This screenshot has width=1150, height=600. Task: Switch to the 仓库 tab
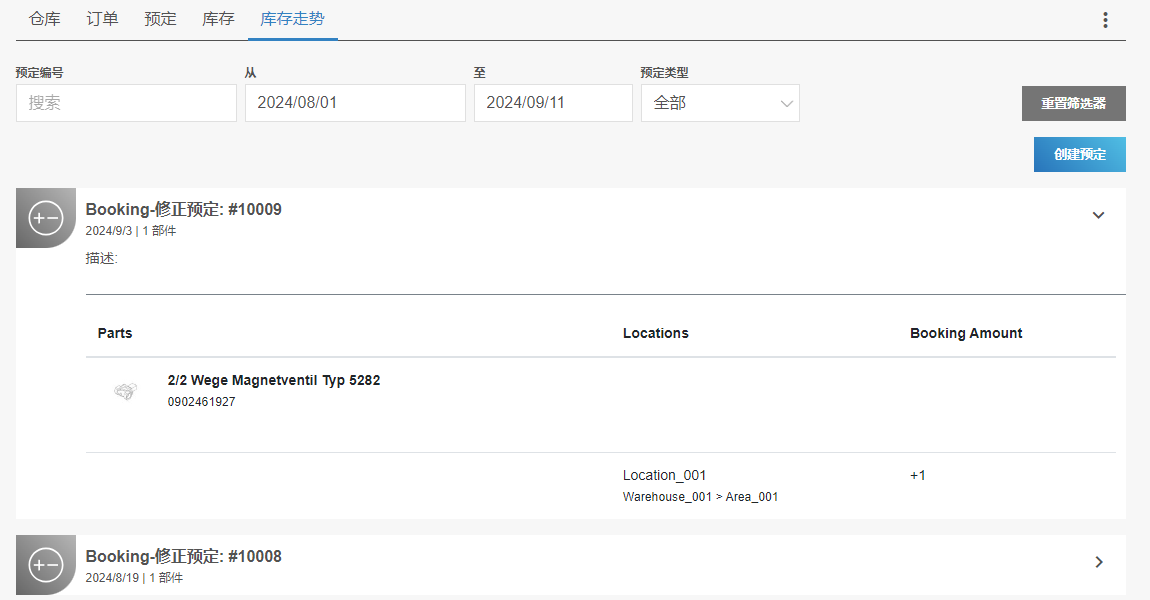point(45,19)
